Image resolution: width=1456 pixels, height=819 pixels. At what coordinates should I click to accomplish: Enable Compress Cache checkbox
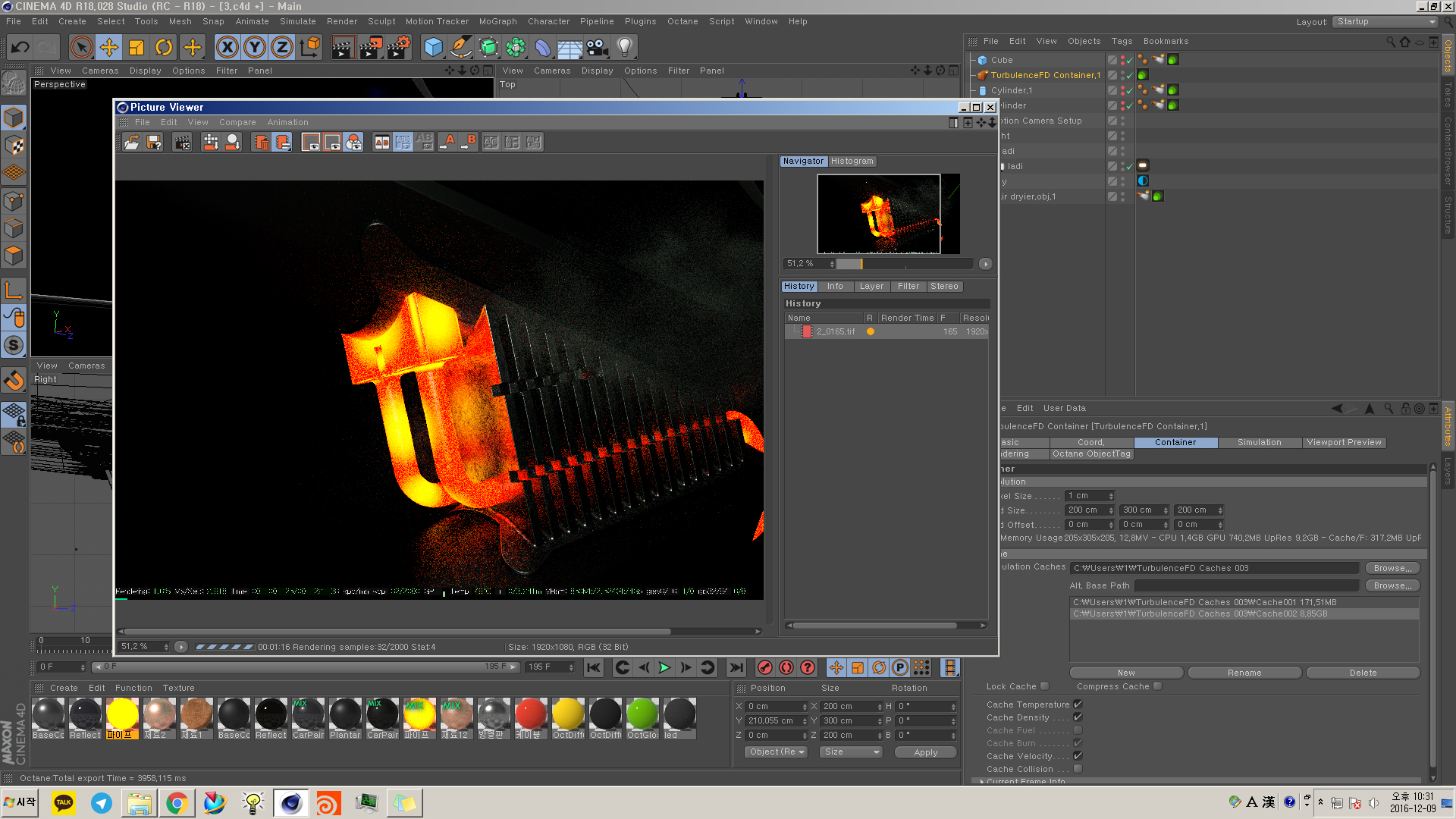(1158, 686)
